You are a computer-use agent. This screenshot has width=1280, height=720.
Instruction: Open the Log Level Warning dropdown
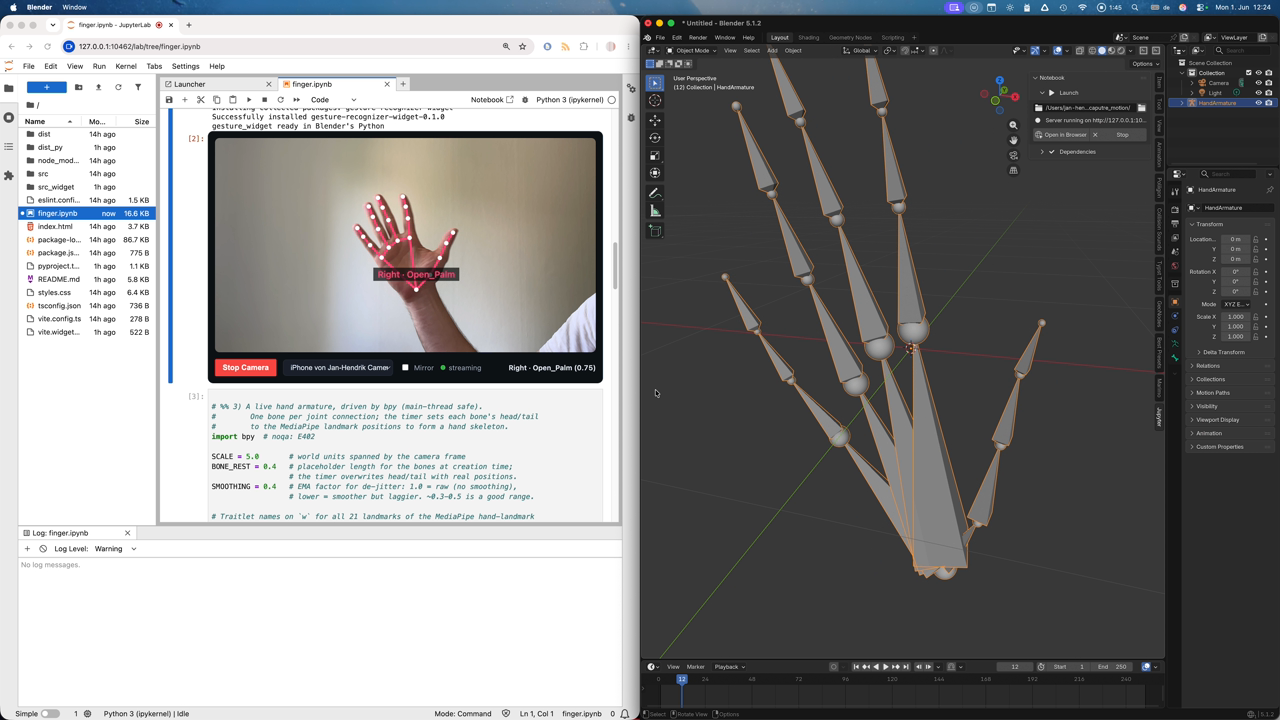tap(115, 549)
